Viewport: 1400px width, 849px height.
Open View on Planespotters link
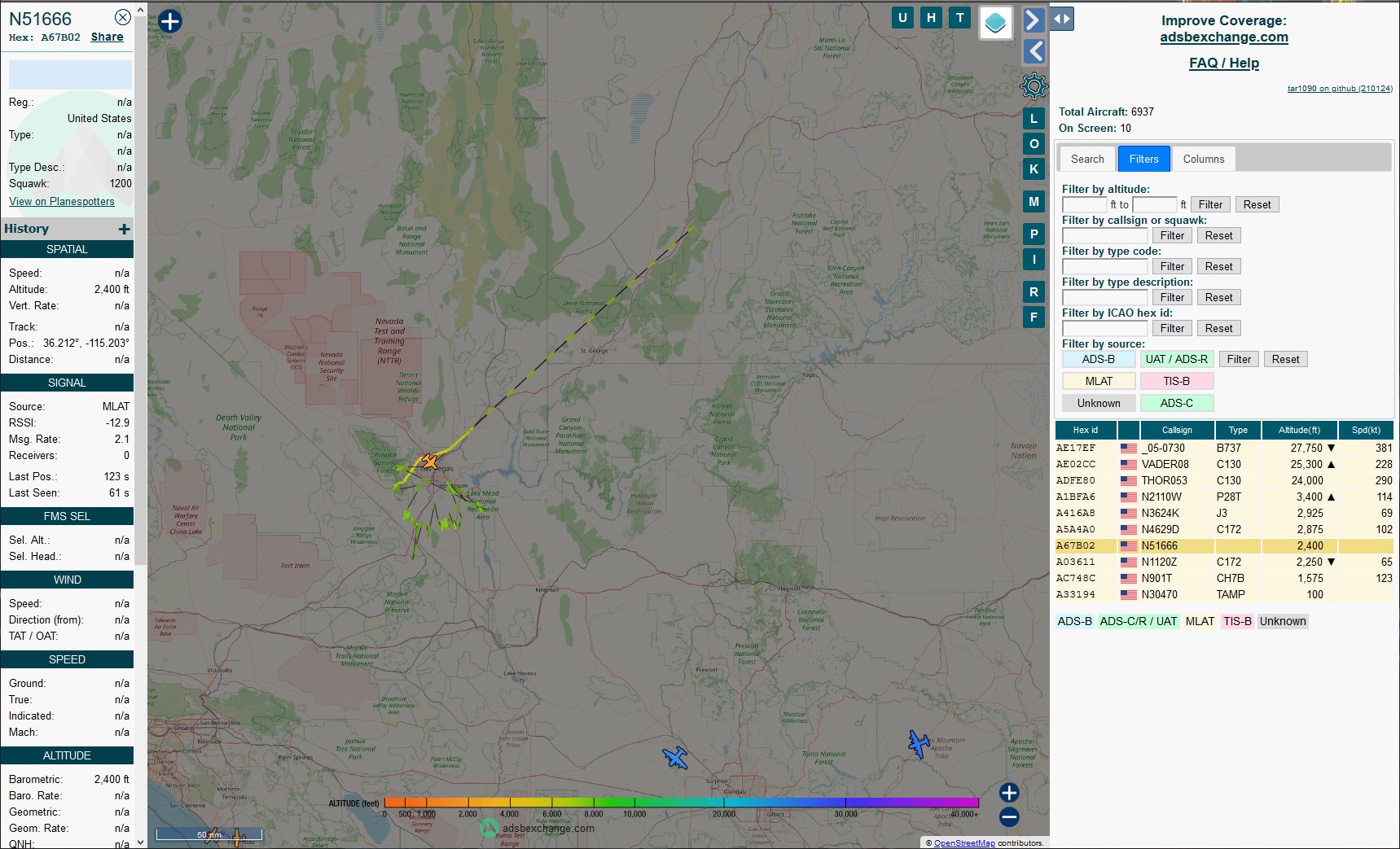[62, 201]
